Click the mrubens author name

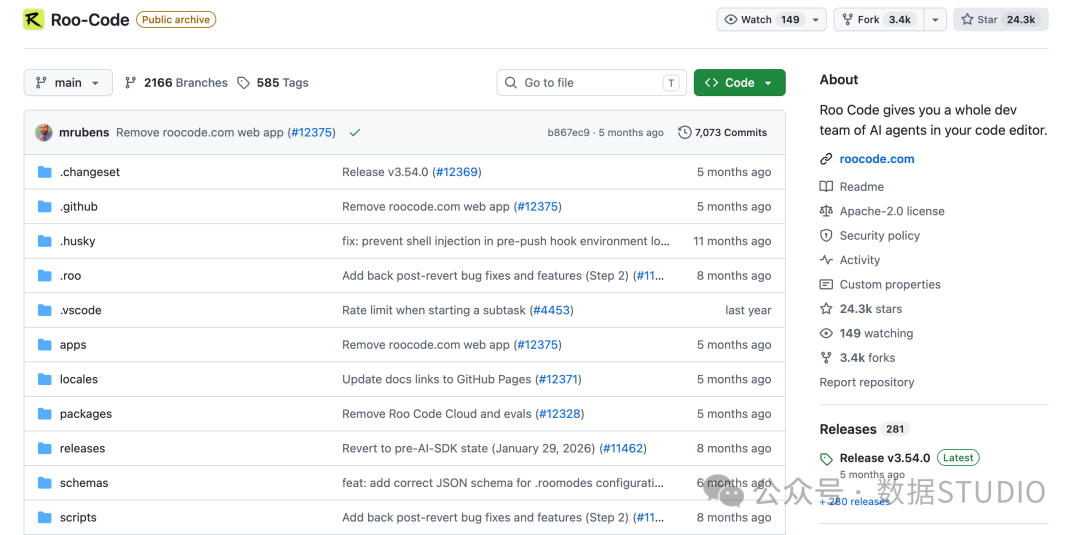[84, 132]
